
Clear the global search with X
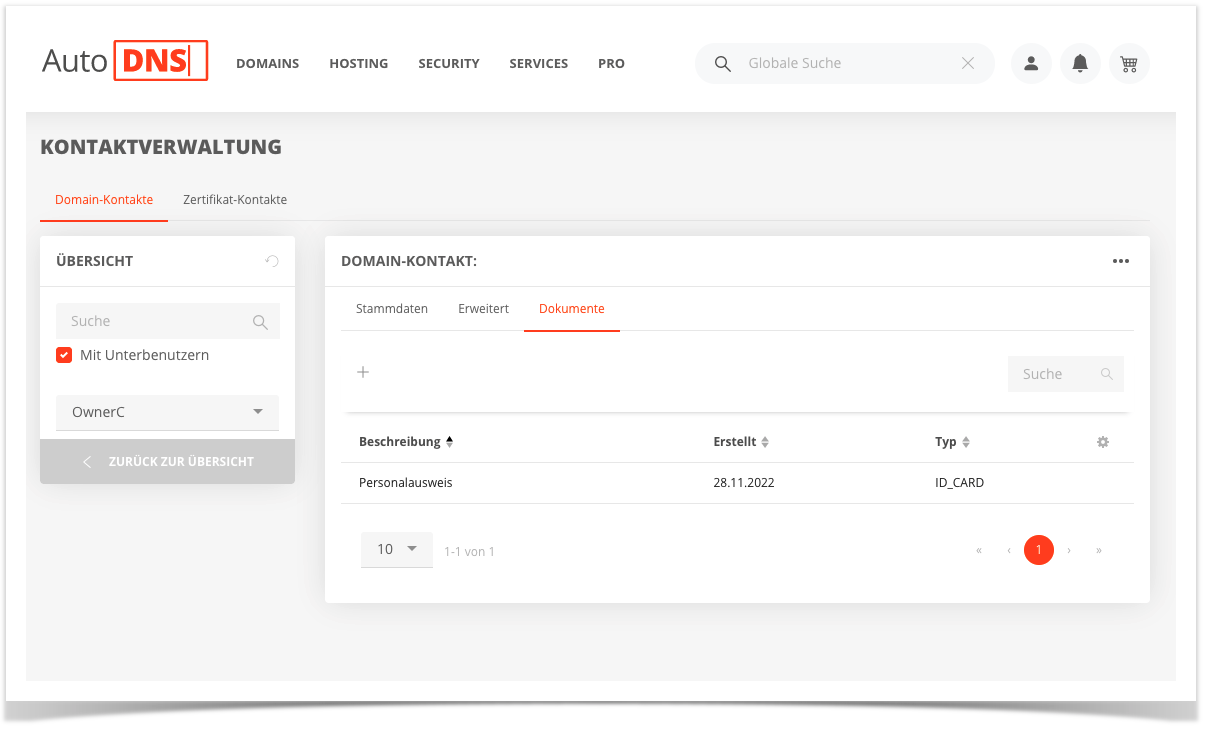[968, 63]
